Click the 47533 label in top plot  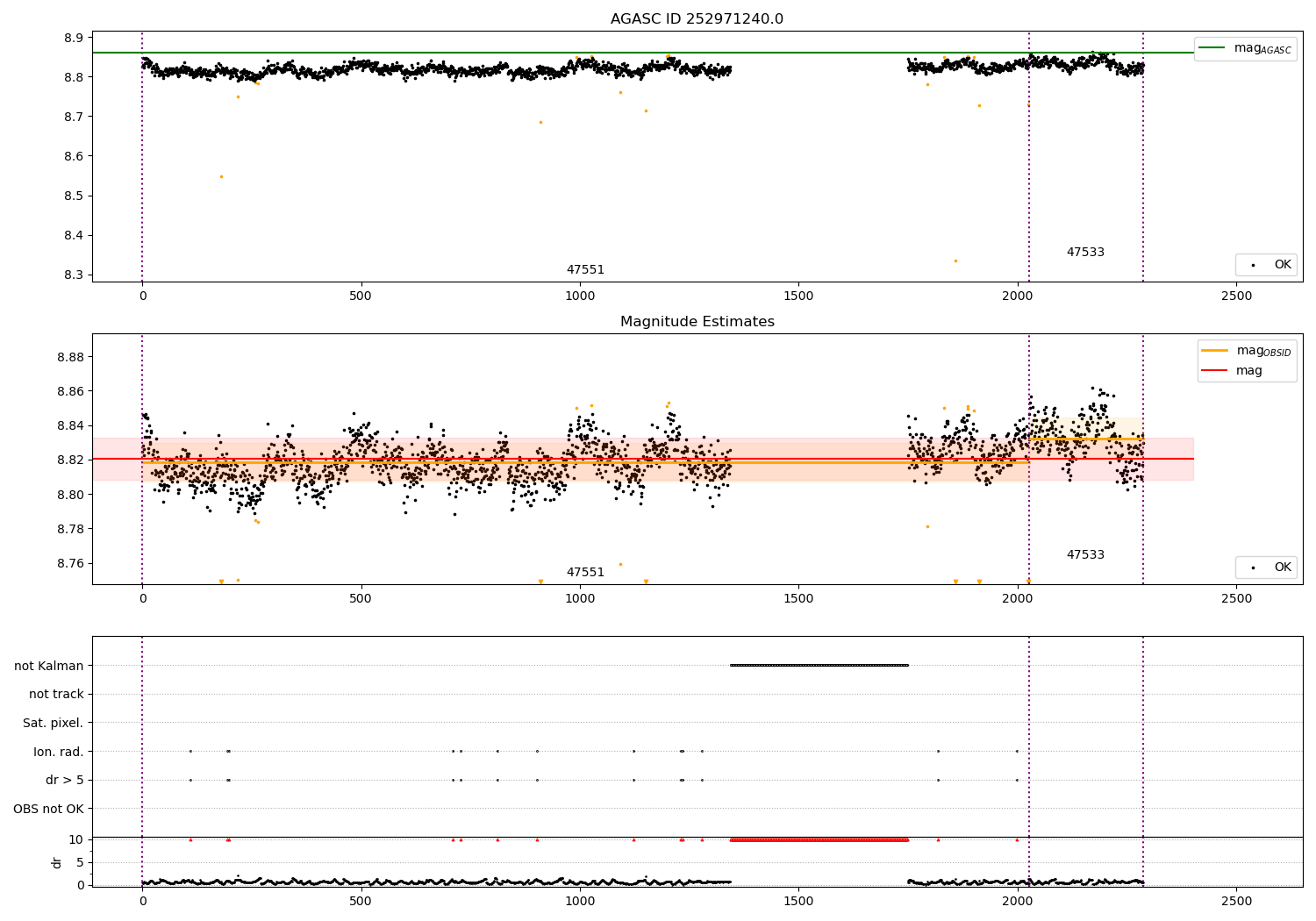point(1085,253)
